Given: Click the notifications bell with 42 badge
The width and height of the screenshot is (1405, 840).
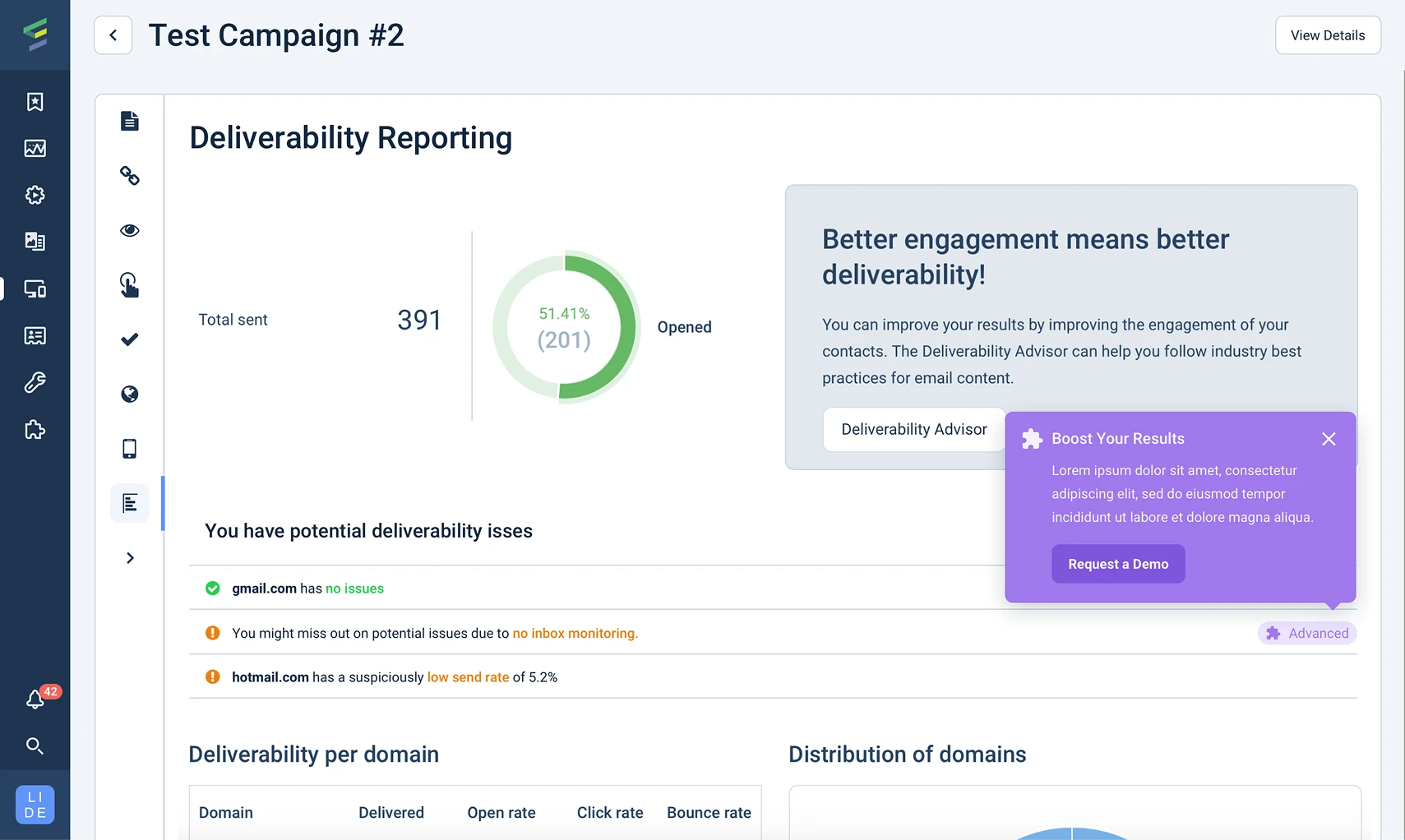Looking at the screenshot, I should click(x=36, y=699).
